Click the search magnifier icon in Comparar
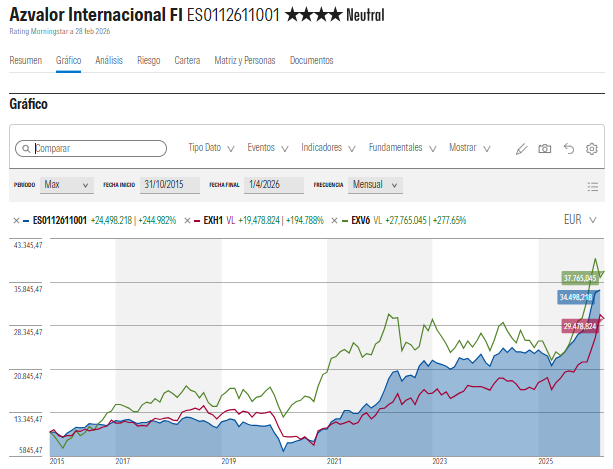613x469 pixels. click(25, 148)
